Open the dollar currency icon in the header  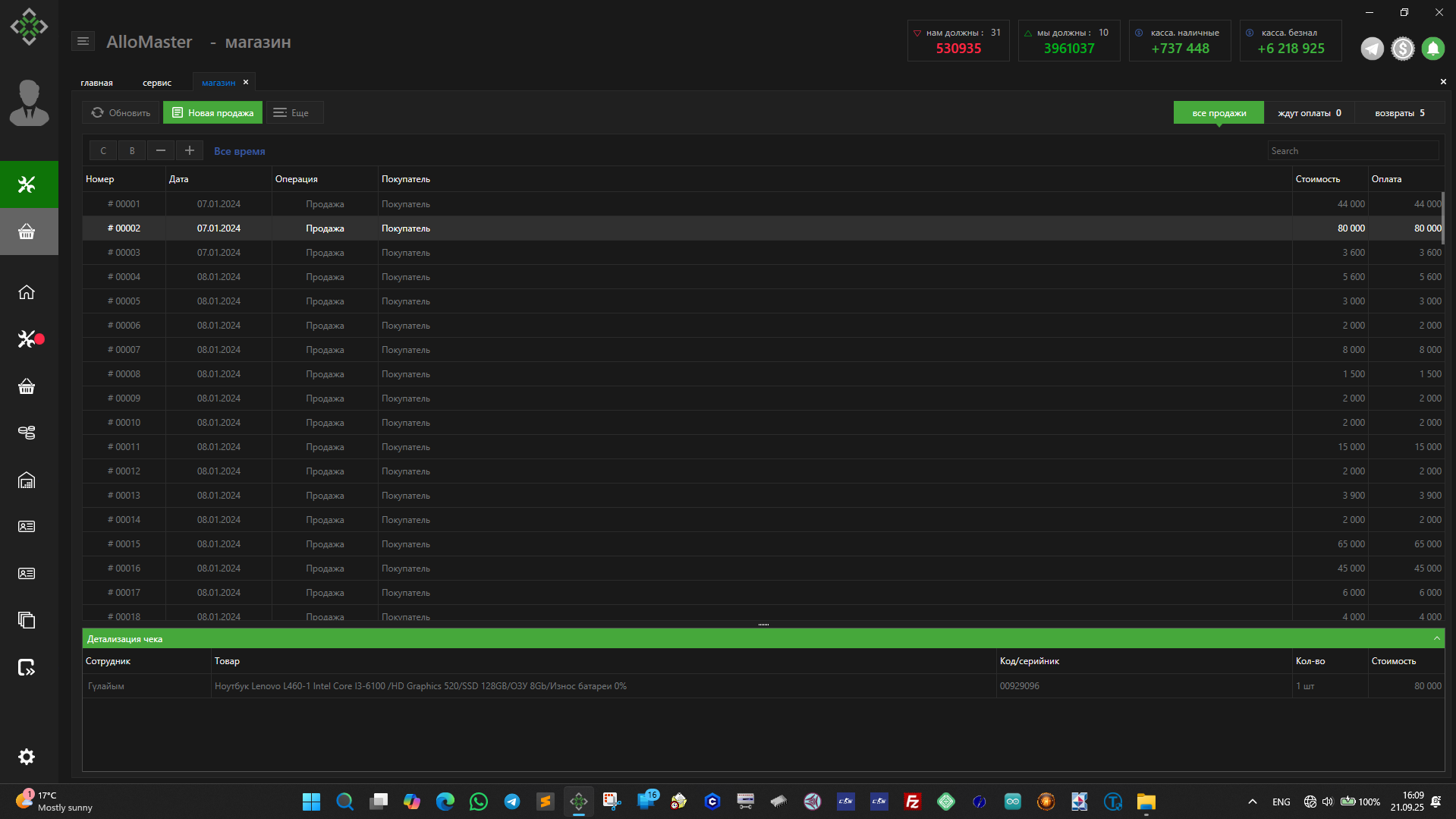point(1402,49)
